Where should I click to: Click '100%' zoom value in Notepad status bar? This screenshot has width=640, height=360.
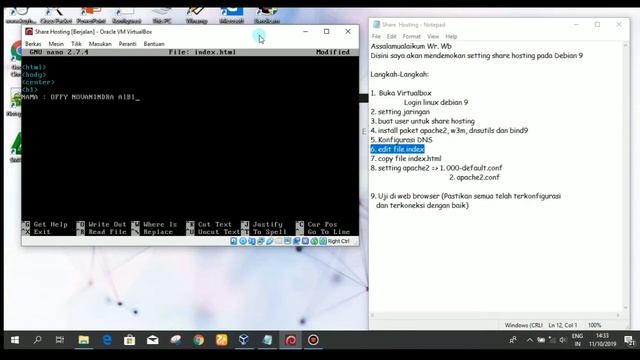(595, 325)
